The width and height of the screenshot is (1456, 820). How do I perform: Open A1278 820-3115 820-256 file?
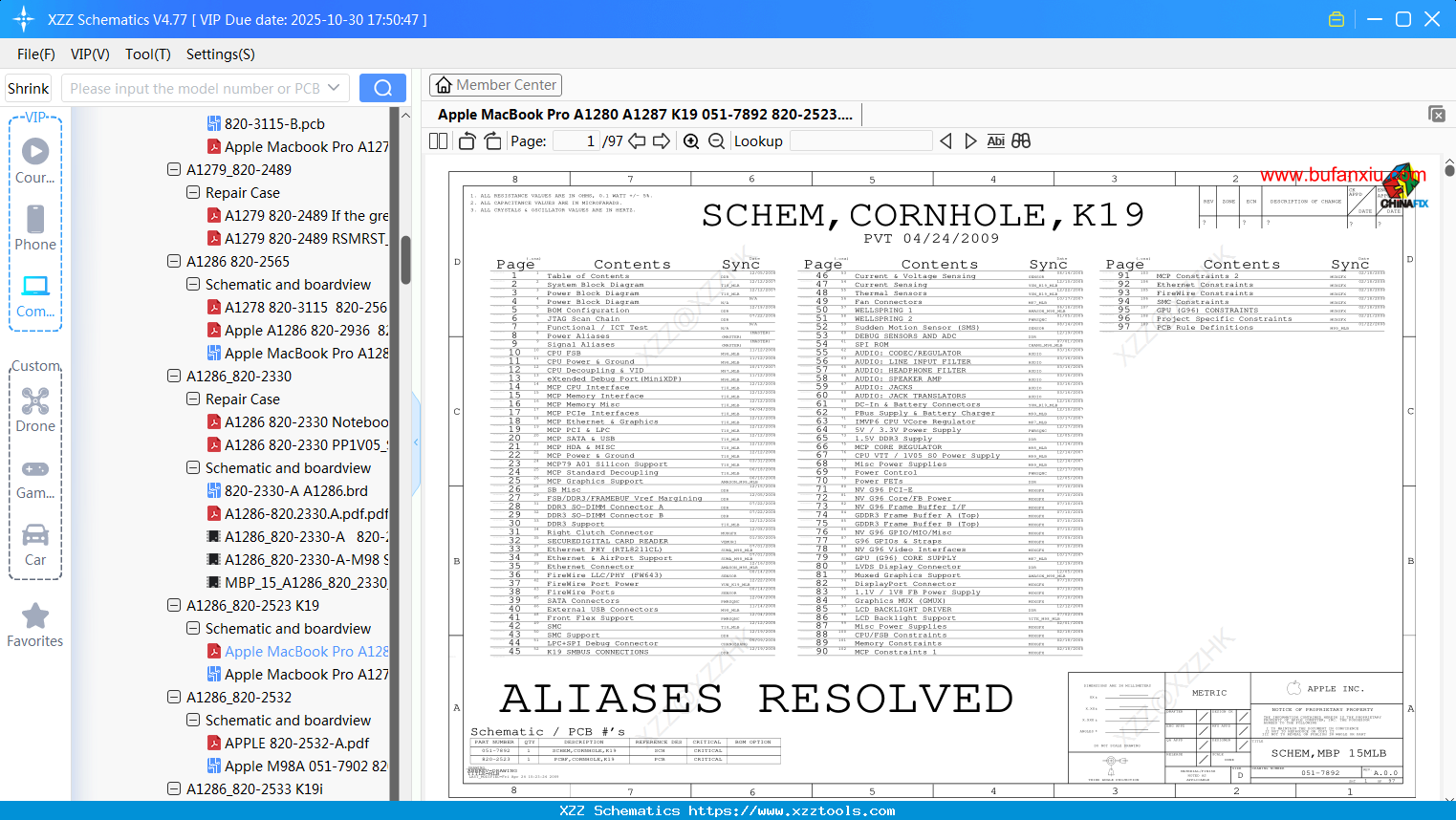(306, 307)
